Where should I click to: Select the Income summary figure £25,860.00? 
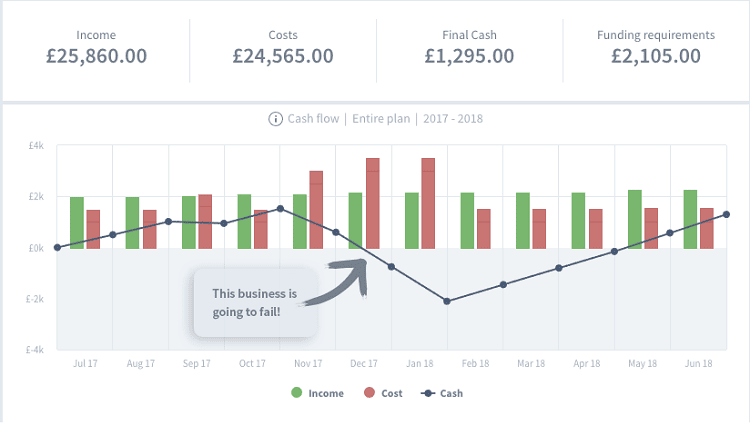[97, 56]
